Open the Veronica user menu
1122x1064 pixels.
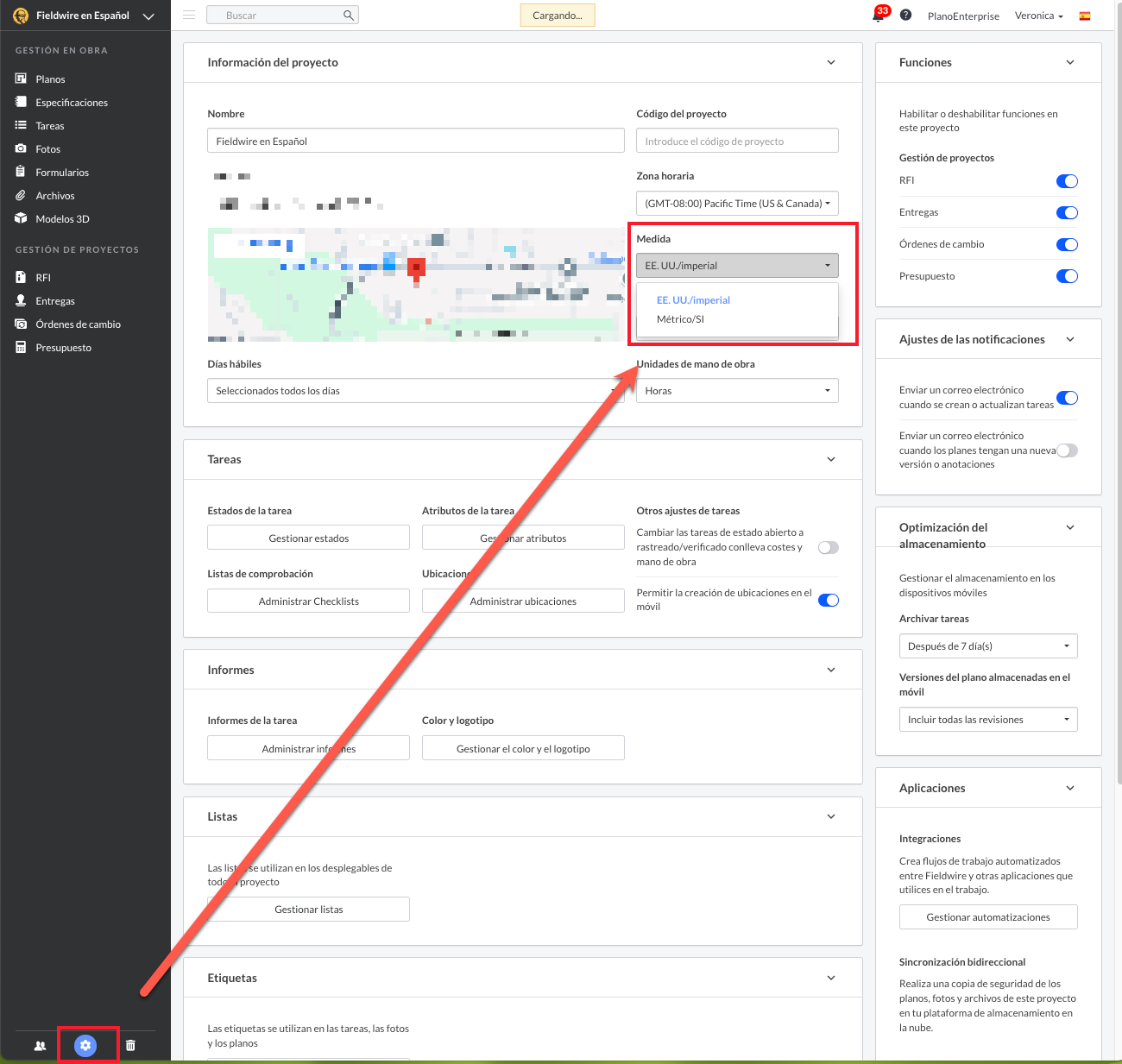coord(1038,16)
